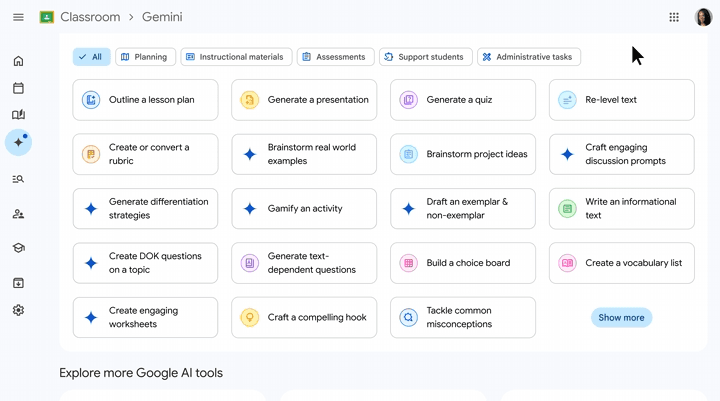Expand the list with Show more
Screen dimensions: 720x401
point(621,317)
